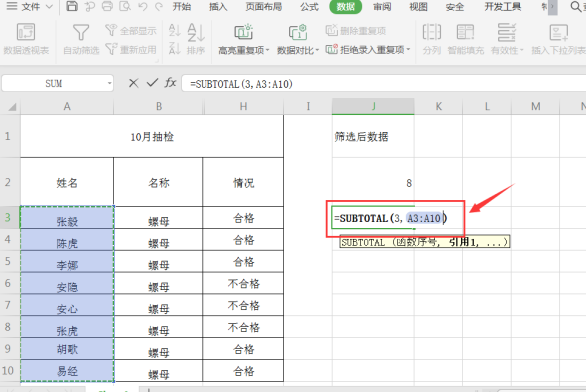Click the Name Box showing SUM
Screen dimensions: 586x392
[x=54, y=83]
